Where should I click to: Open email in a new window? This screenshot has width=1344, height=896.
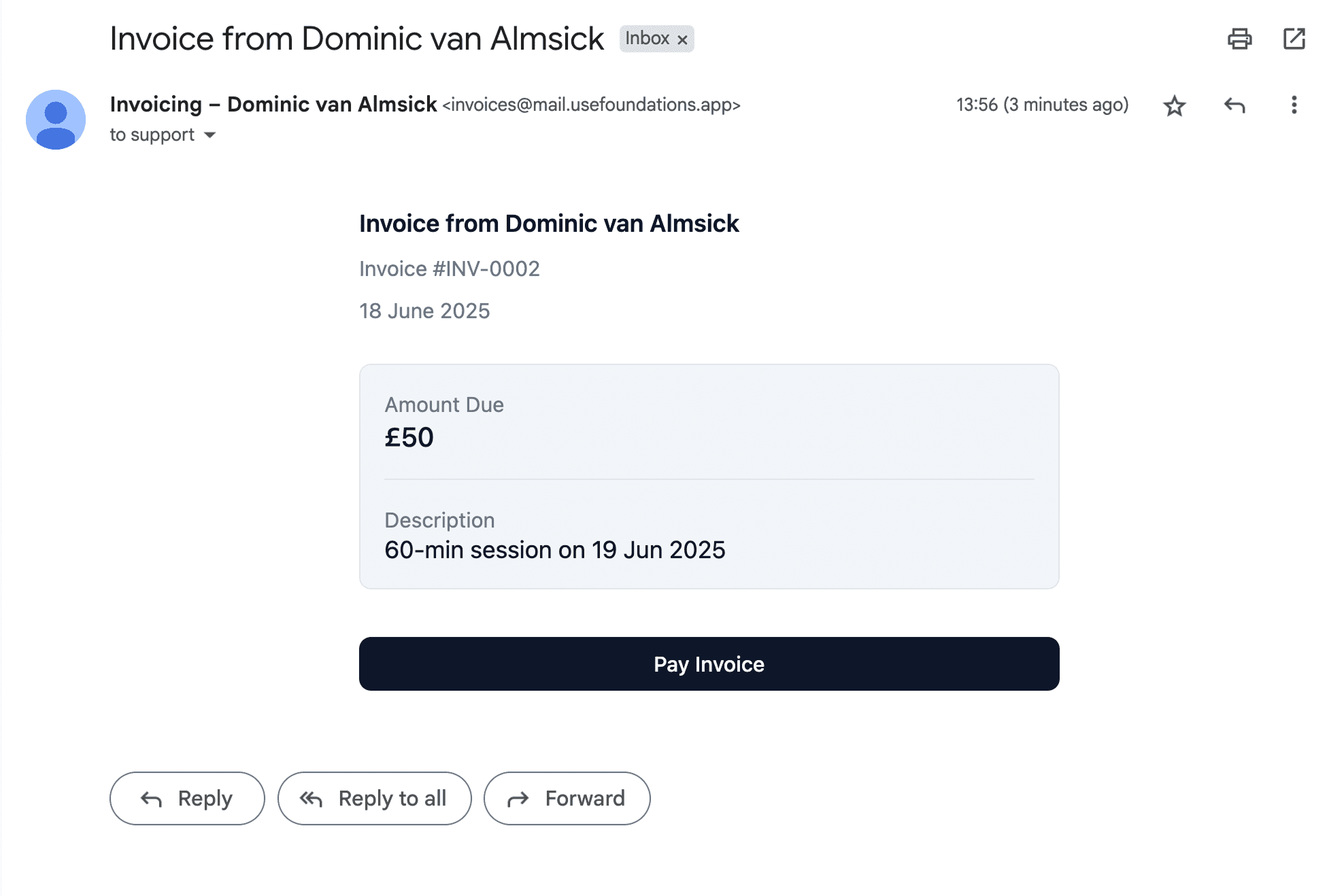[1294, 39]
